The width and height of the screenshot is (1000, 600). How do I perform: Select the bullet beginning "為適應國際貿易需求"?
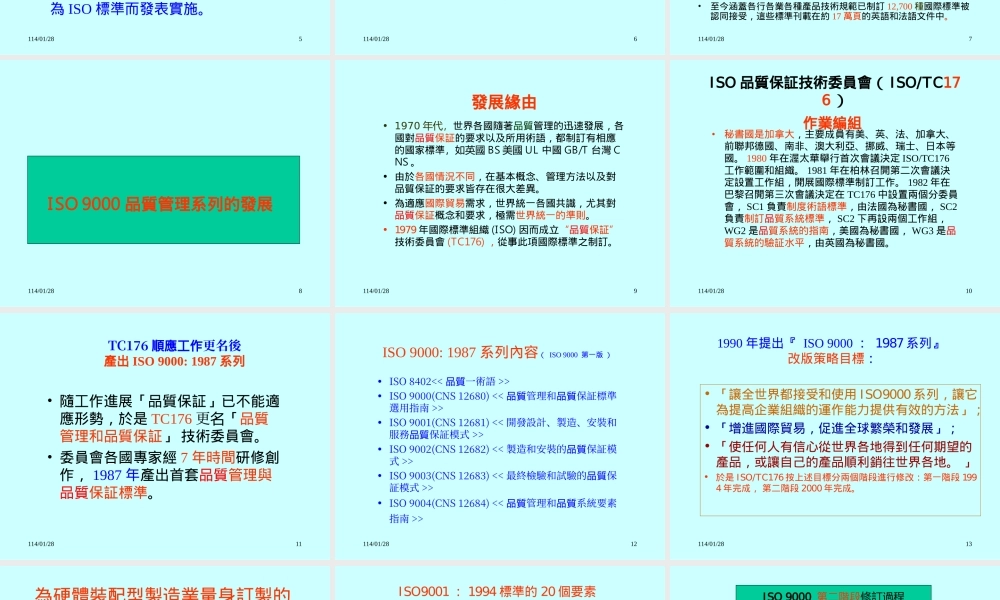click(x=504, y=209)
